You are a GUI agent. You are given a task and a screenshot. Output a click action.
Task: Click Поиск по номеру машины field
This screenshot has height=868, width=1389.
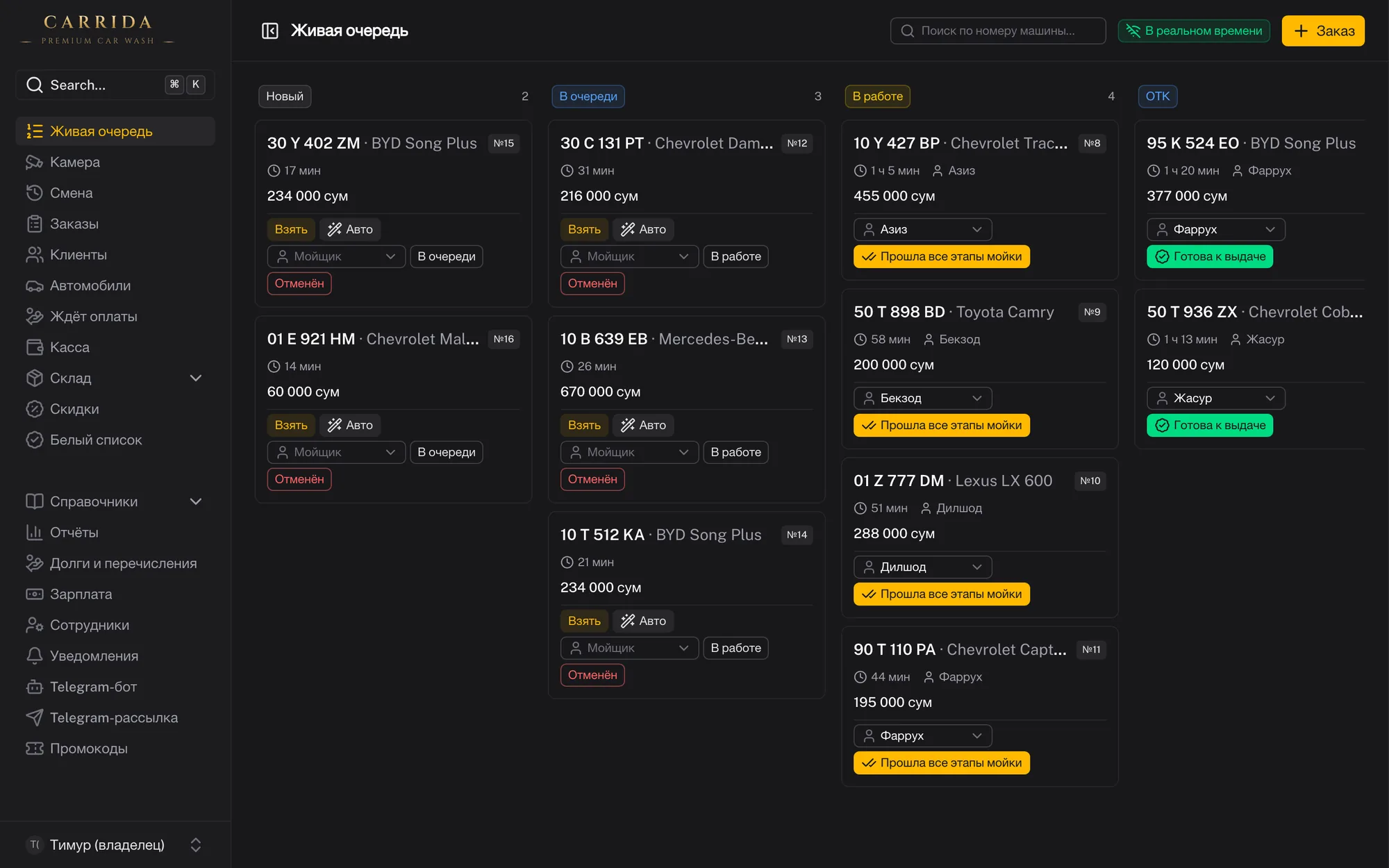(998, 31)
